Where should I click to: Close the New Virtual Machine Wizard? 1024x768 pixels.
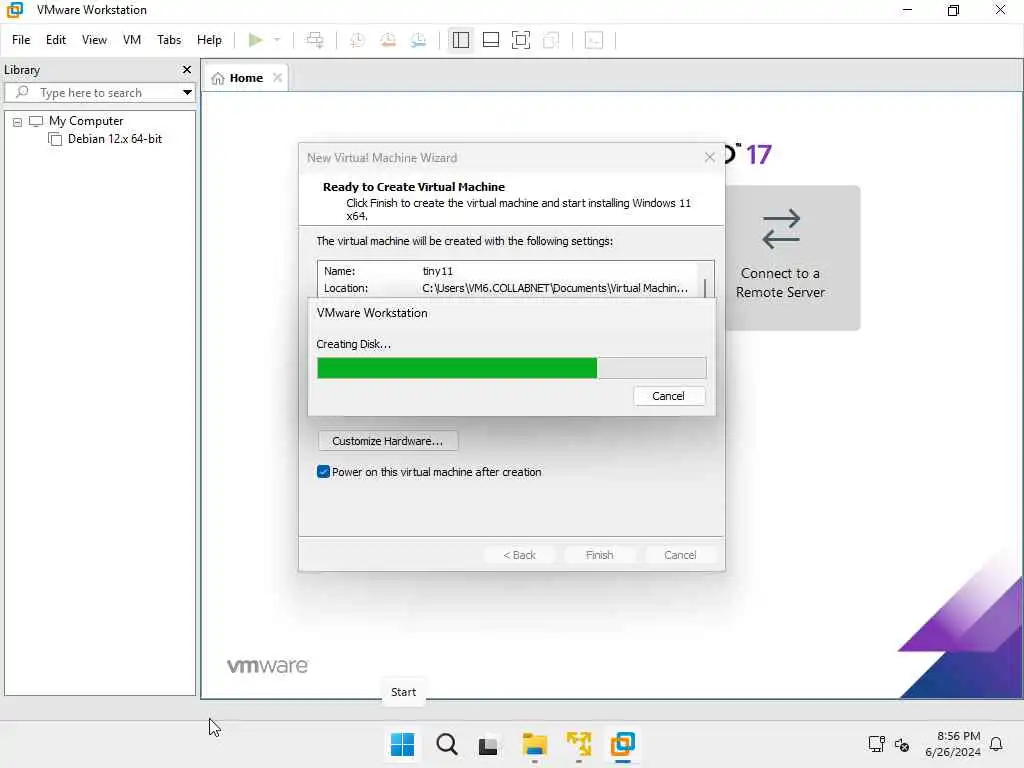[710, 157]
